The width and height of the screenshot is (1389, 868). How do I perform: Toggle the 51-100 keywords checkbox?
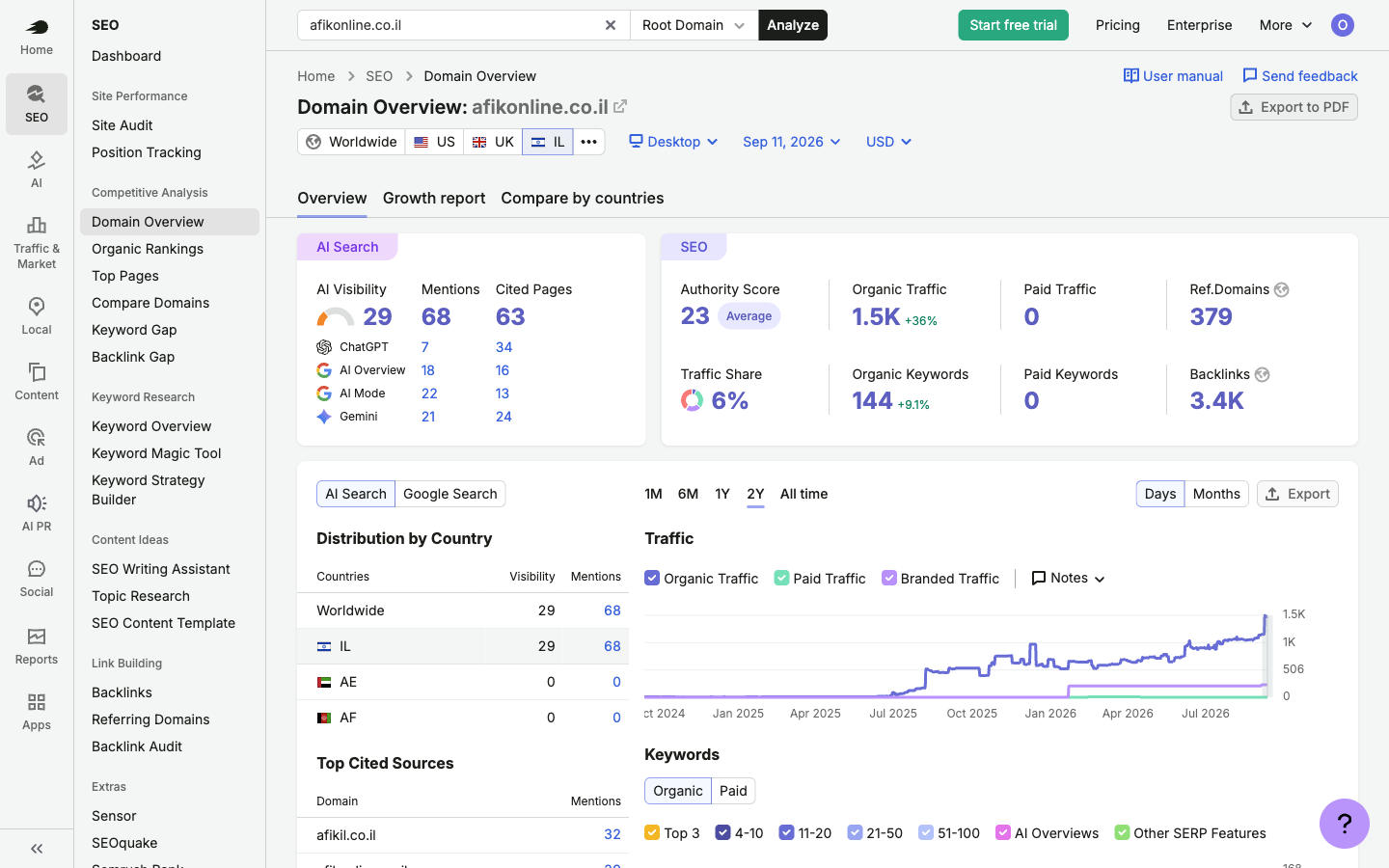(x=926, y=833)
